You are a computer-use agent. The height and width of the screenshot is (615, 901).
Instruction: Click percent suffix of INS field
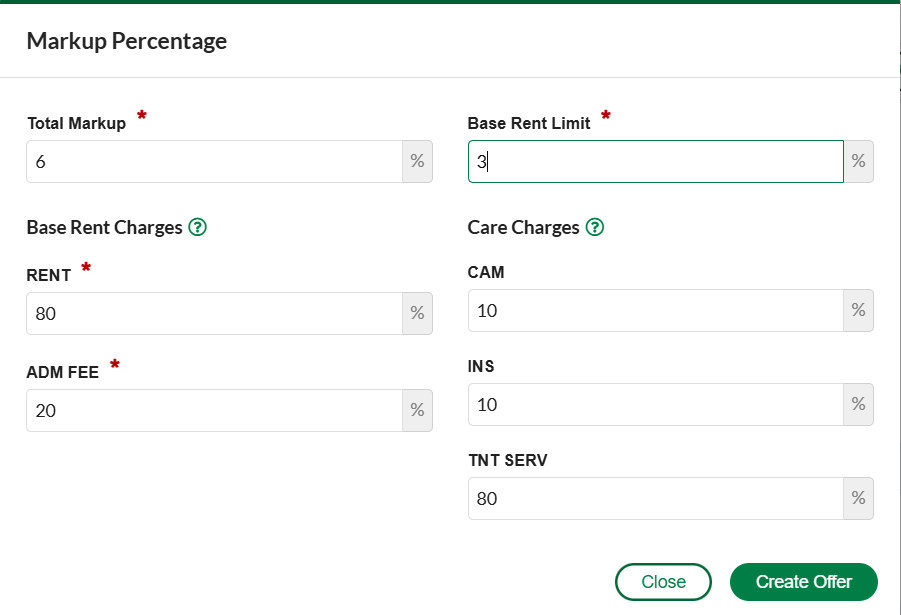tap(858, 405)
